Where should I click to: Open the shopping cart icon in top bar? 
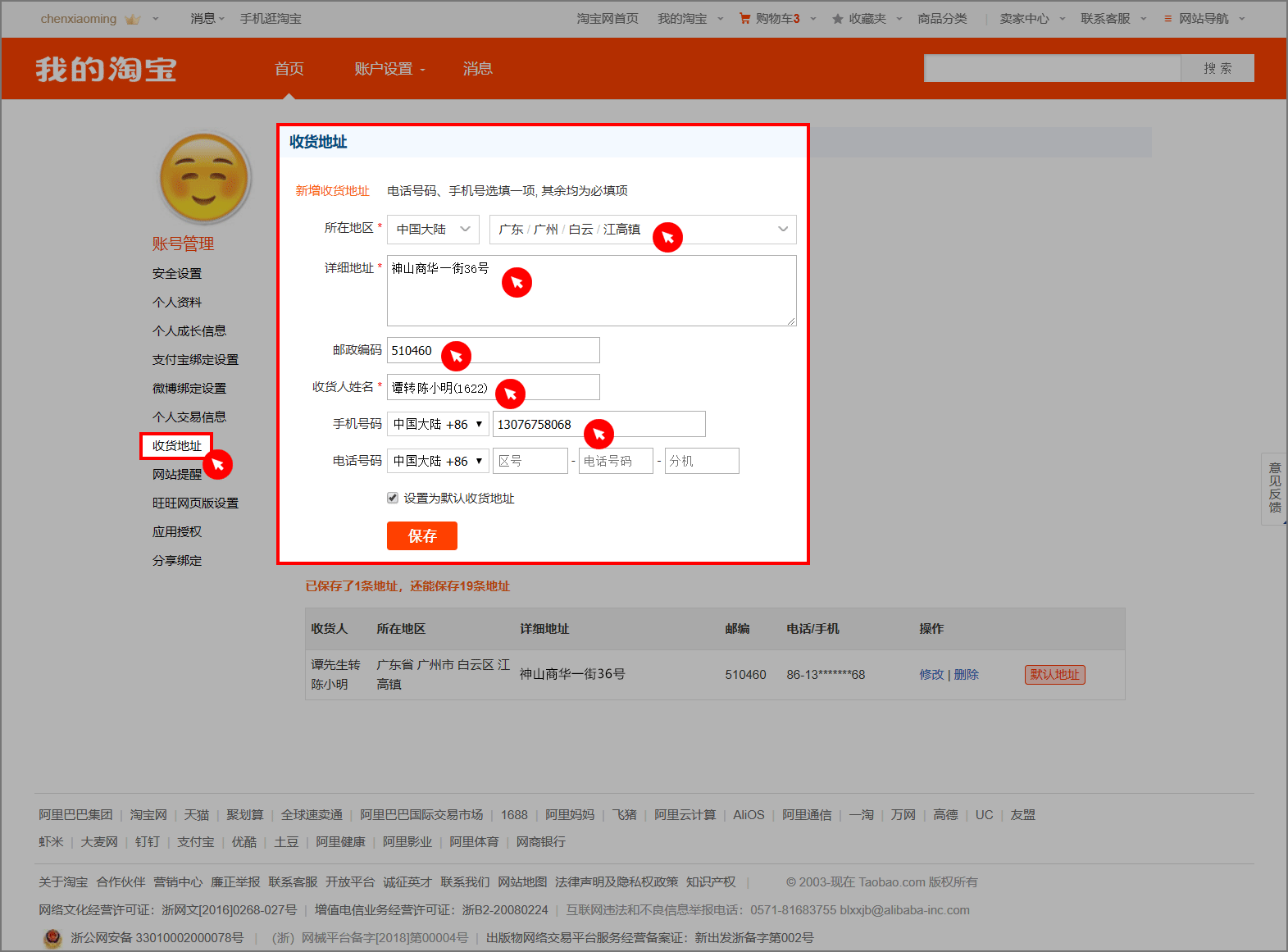744,18
